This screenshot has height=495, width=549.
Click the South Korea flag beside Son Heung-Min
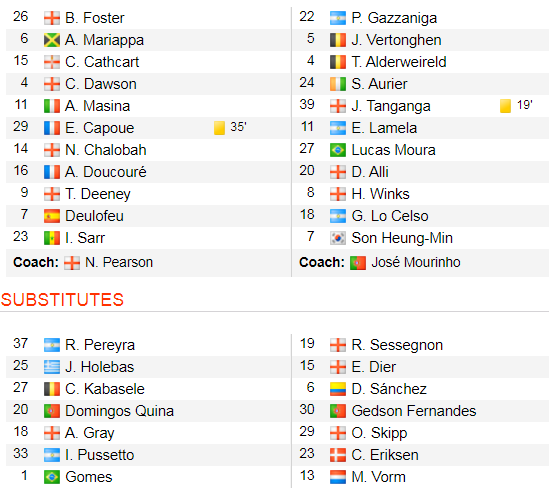click(338, 238)
